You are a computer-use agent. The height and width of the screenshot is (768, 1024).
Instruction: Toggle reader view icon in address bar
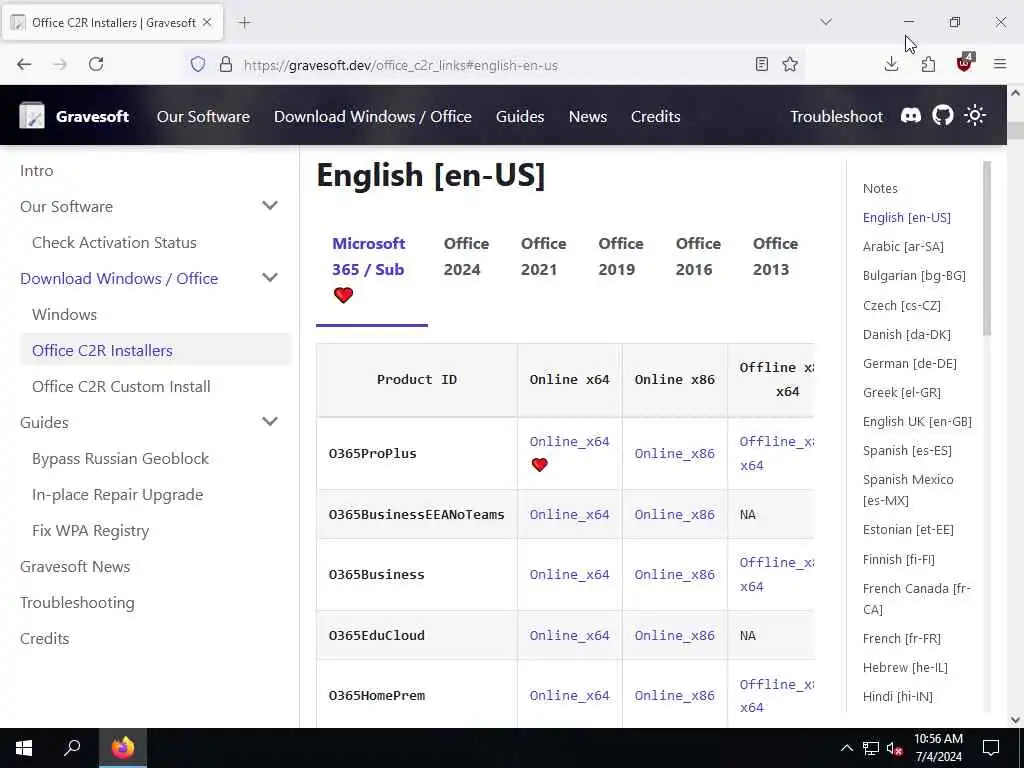pyautogui.click(x=761, y=64)
